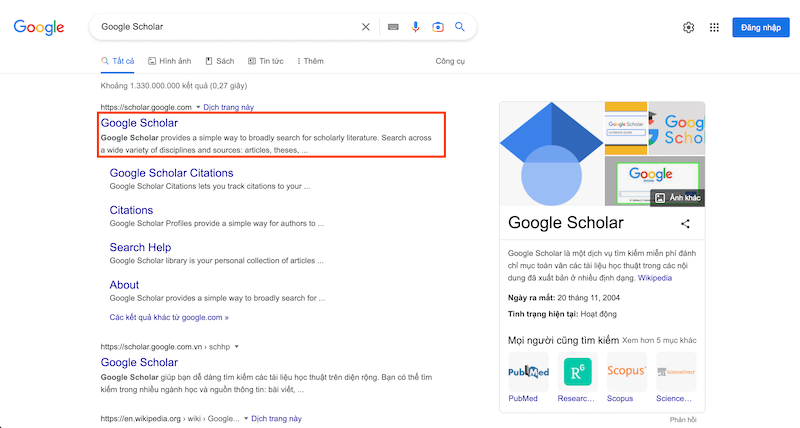Click the Phản hồi feedback link

pos(683,420)
